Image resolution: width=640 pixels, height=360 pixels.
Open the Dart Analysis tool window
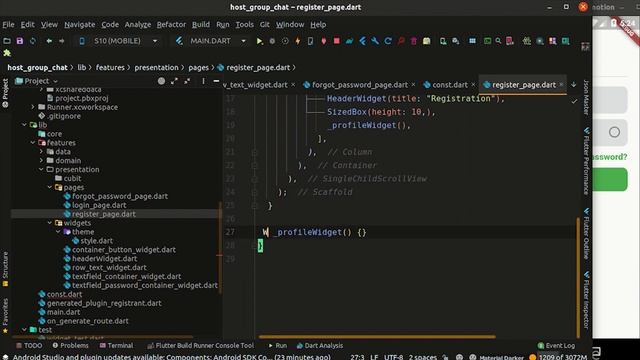click(320, 345)
